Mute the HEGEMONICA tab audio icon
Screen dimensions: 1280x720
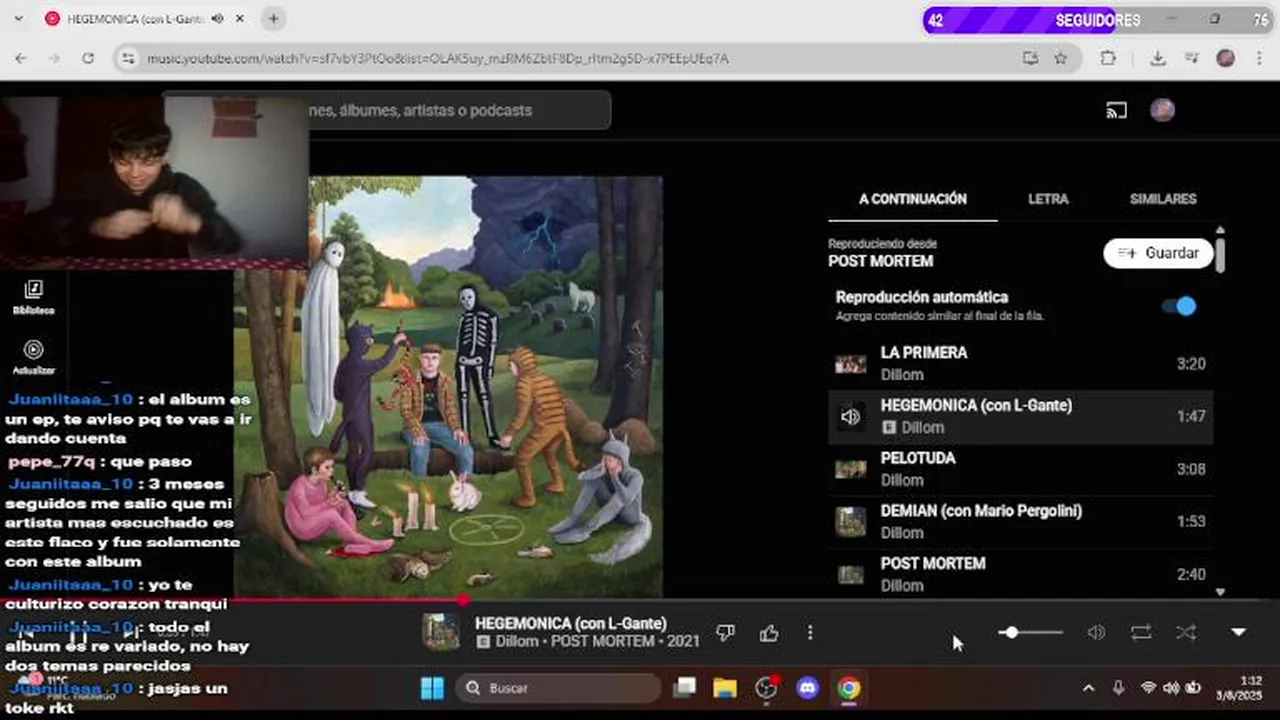(x=217, y=19)
